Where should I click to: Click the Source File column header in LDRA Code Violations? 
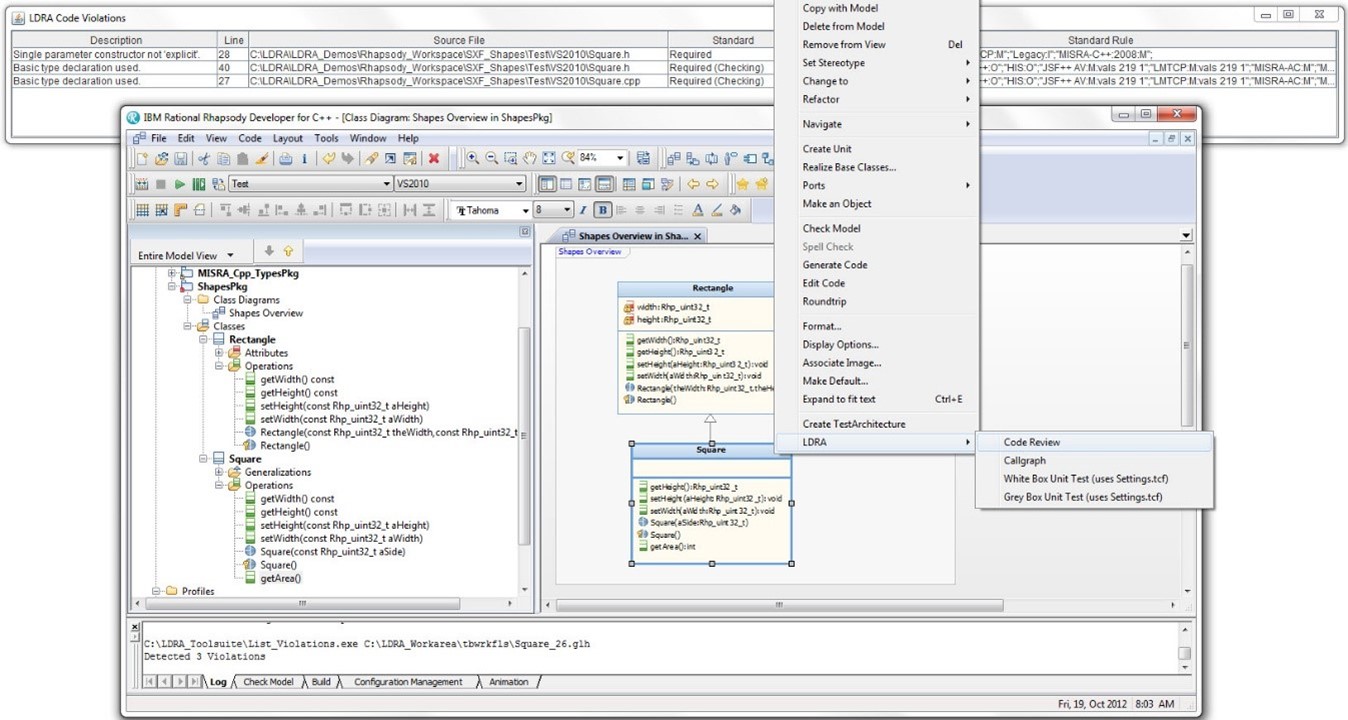(x=459, y=40)
